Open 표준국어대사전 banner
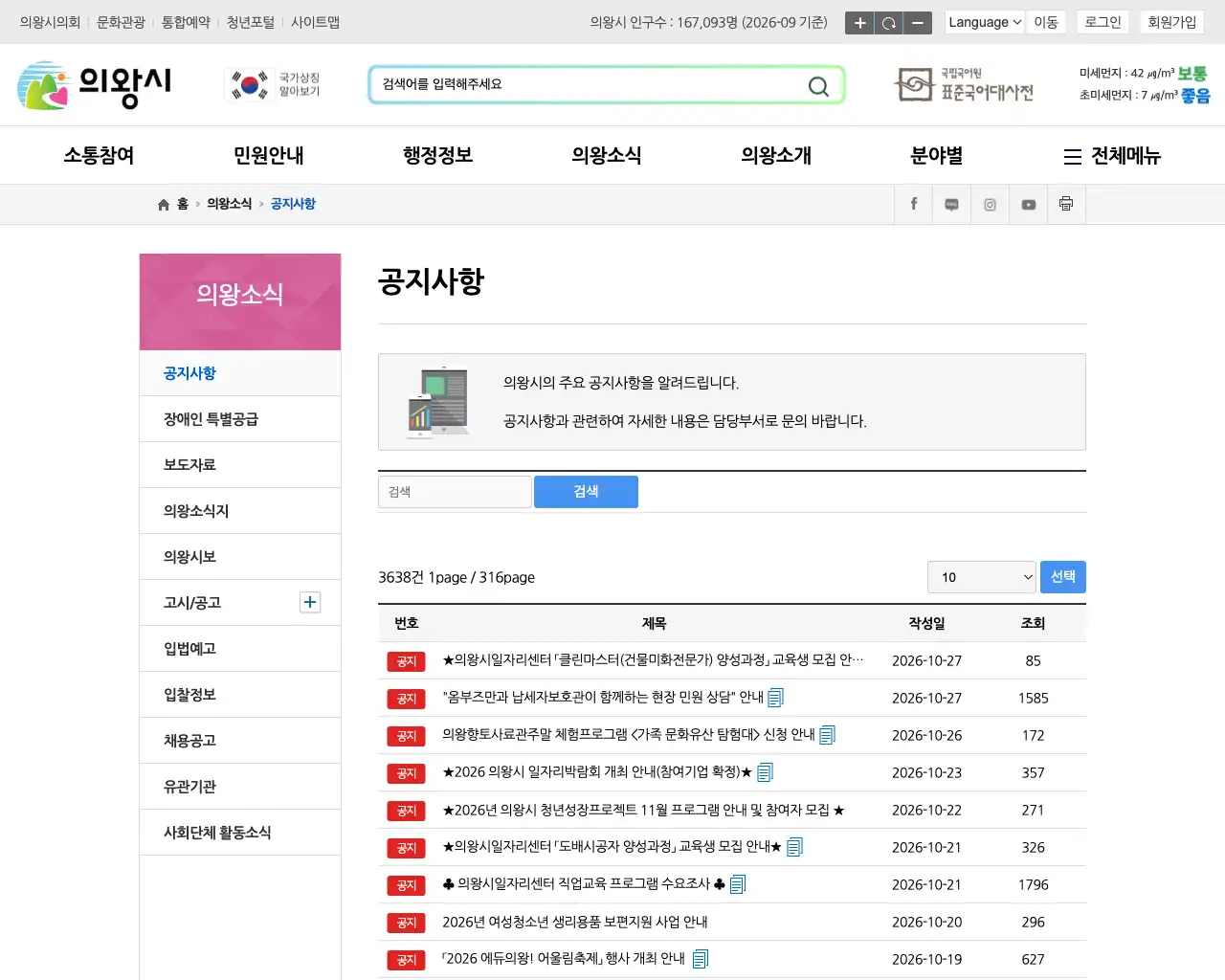 click(964, 85)
